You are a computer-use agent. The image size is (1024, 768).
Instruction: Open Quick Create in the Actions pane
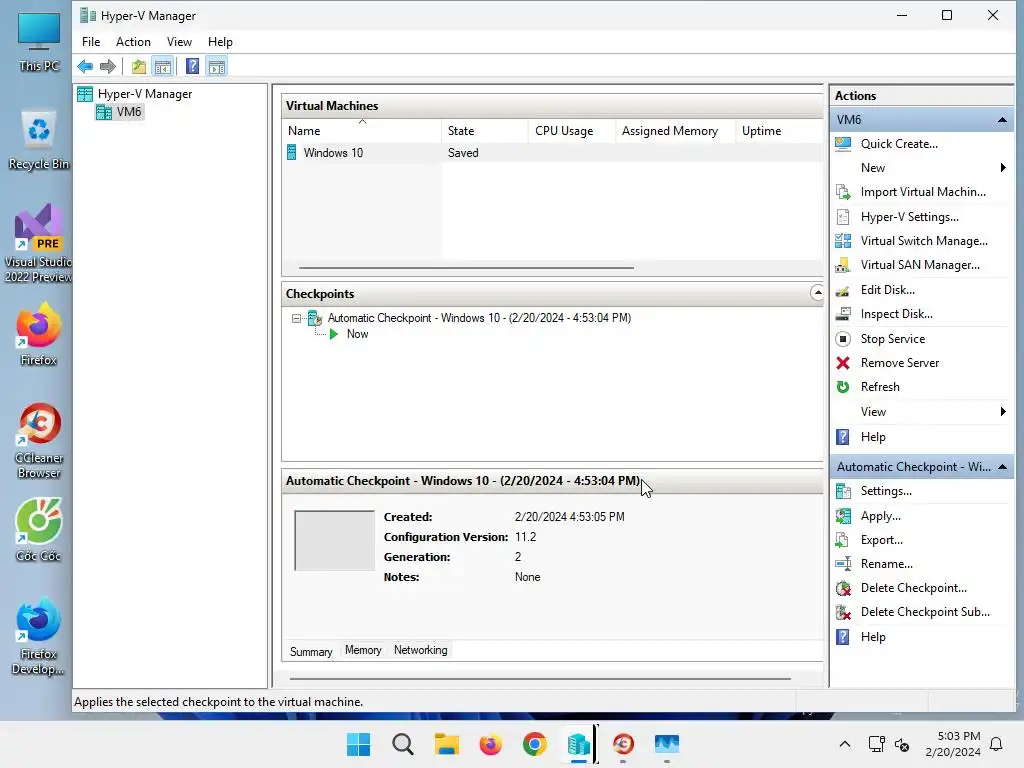[x=899, y=144]
